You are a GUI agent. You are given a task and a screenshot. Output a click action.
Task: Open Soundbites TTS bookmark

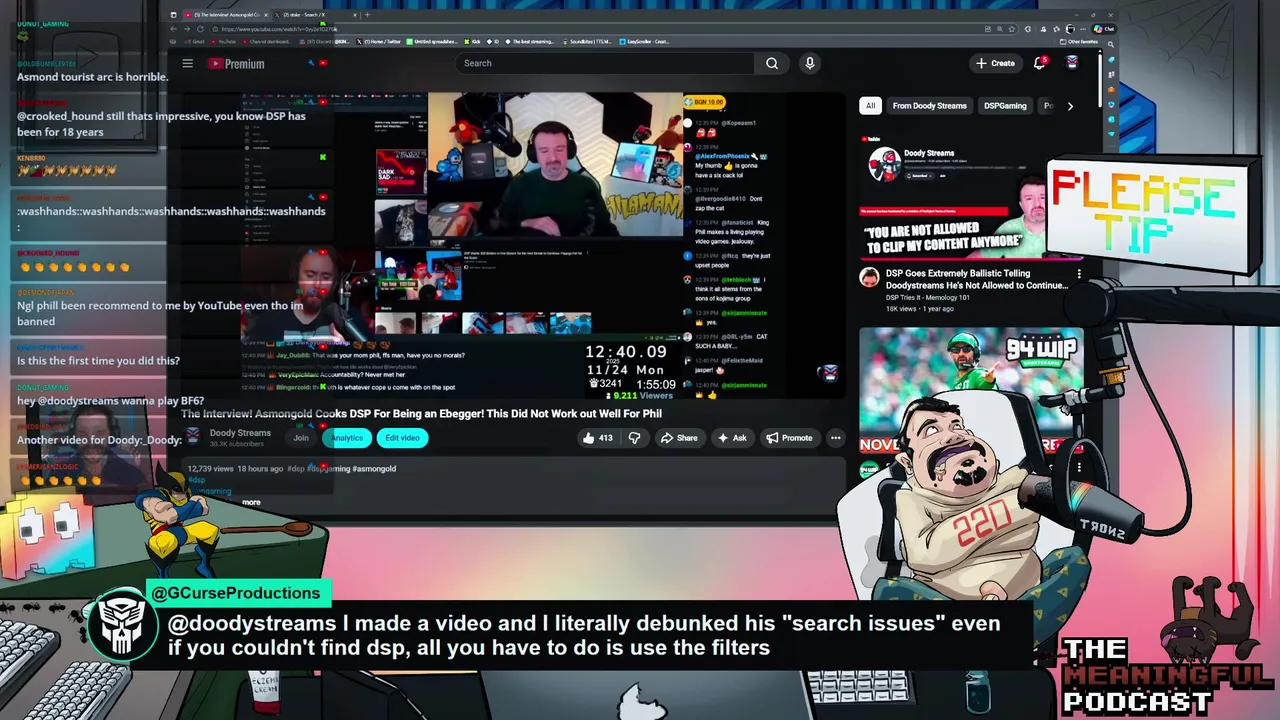click(x=589, y=42)
